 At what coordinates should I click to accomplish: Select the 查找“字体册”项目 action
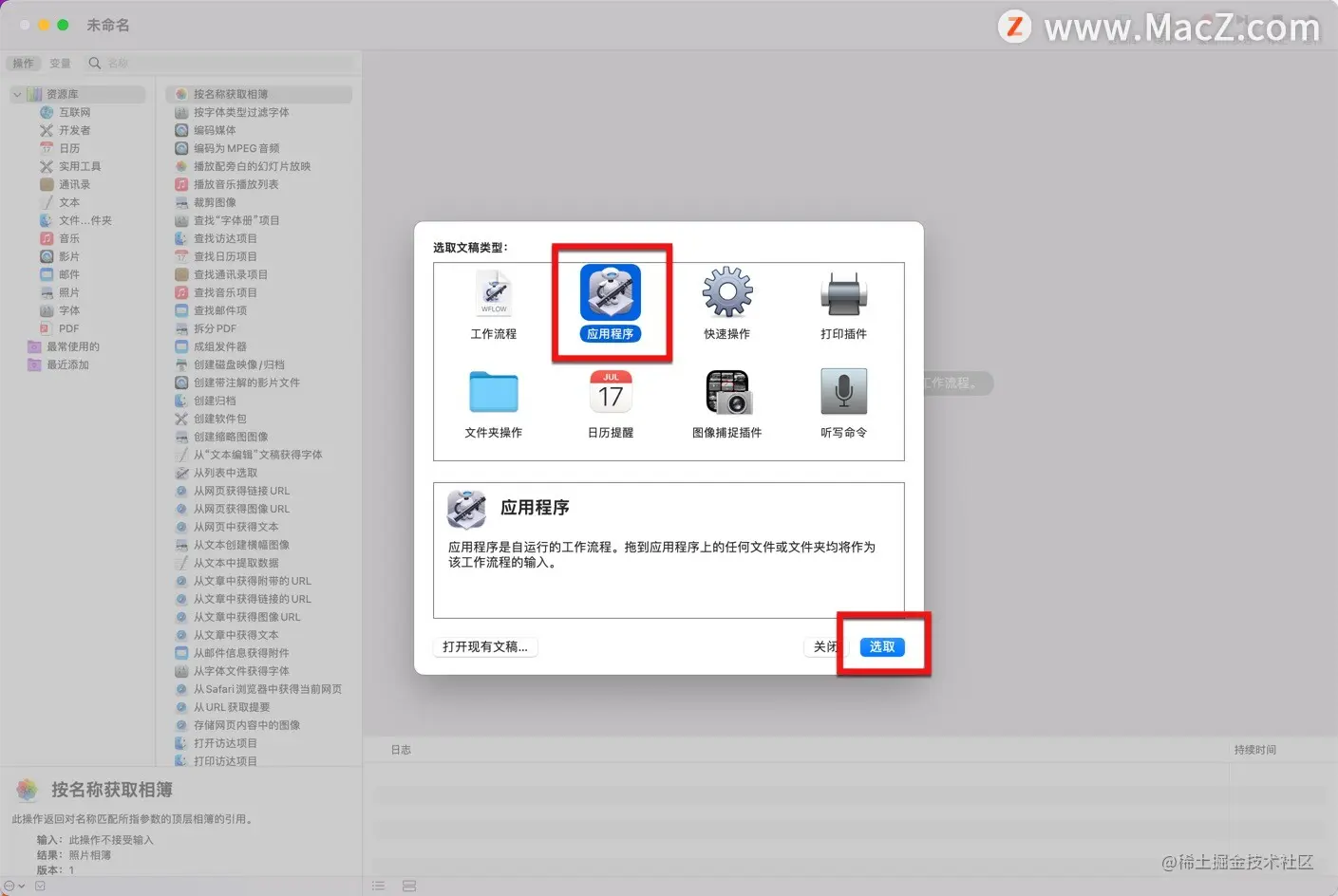[236, 220]
